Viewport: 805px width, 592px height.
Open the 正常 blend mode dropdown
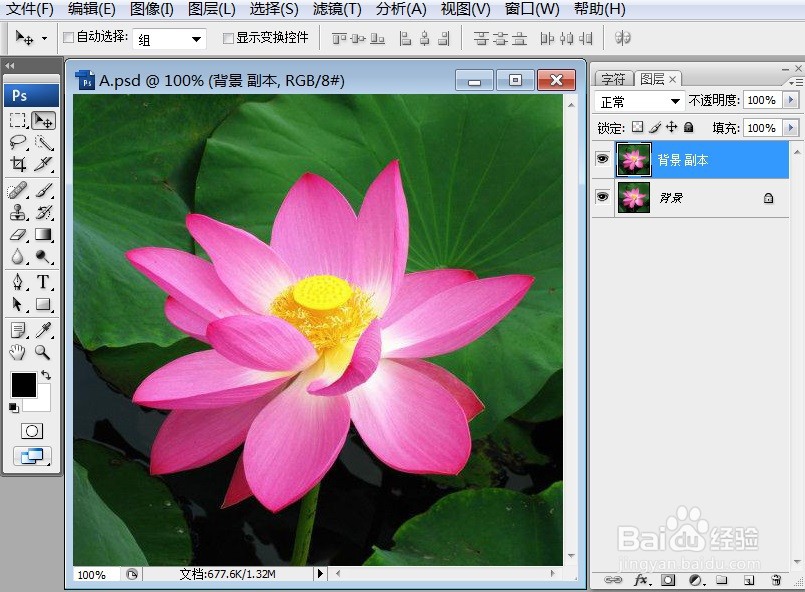coord(639,101)
